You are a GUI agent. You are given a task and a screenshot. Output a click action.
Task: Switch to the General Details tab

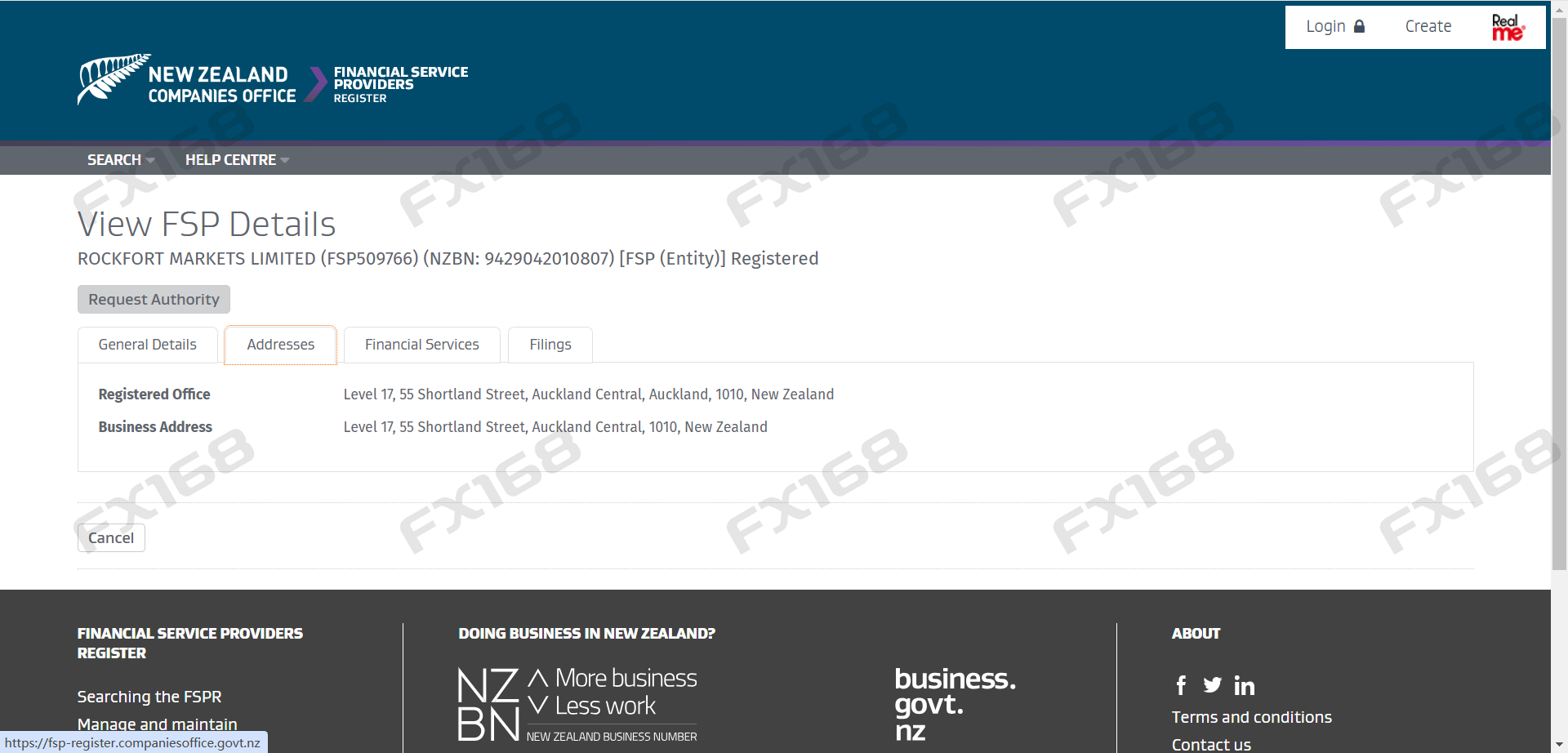(148, 345)
